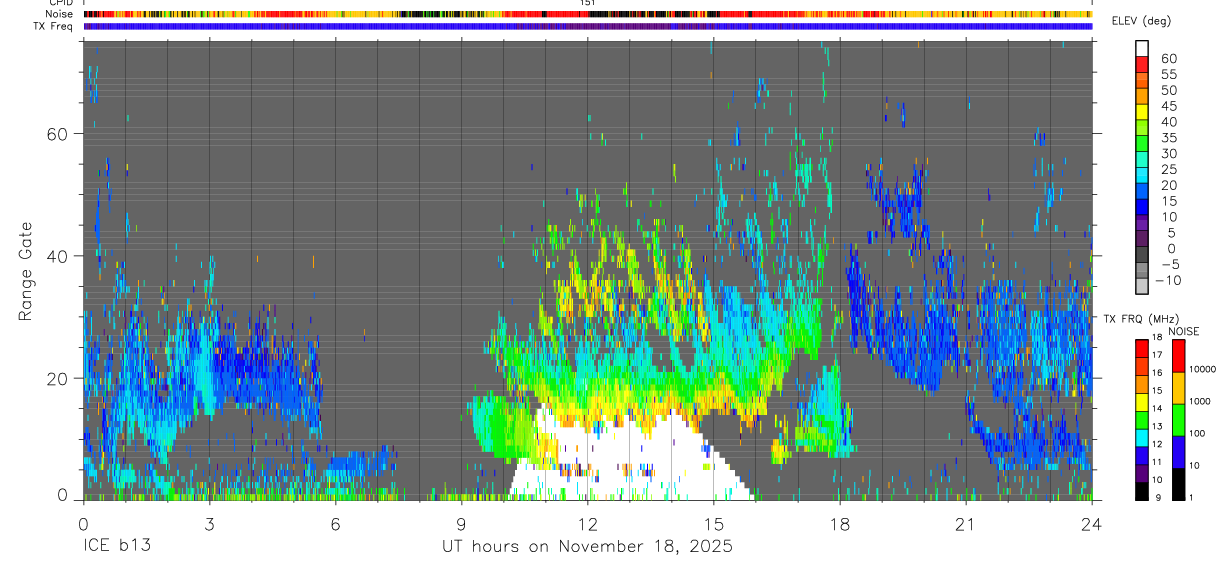This screenshot has height=567, width=1228.
Task: Pick the red top swatch of TX FRQ colorbar
Action: (x=1143, y=348)
